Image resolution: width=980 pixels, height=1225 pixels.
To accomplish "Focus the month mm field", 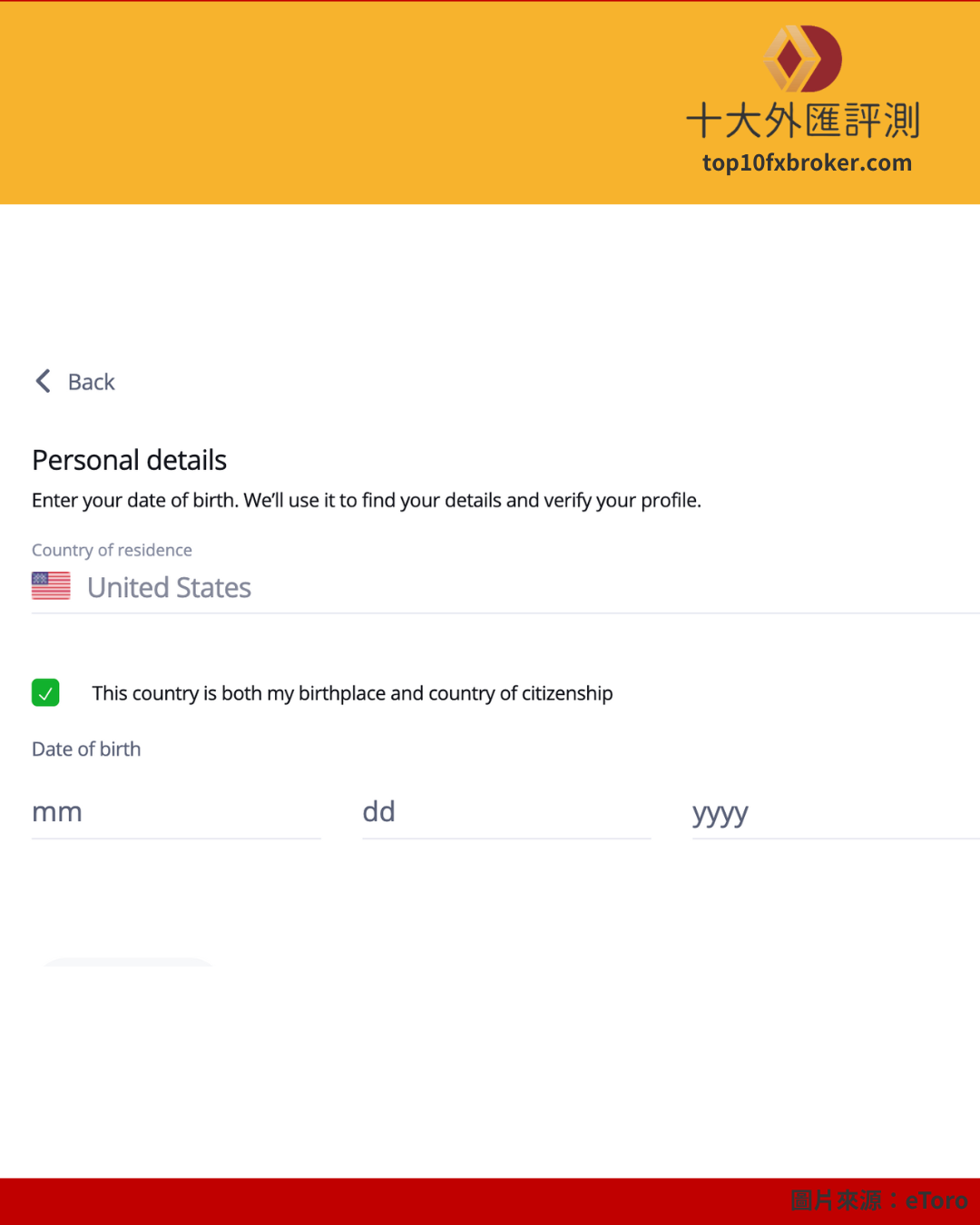I will point(176,812).
